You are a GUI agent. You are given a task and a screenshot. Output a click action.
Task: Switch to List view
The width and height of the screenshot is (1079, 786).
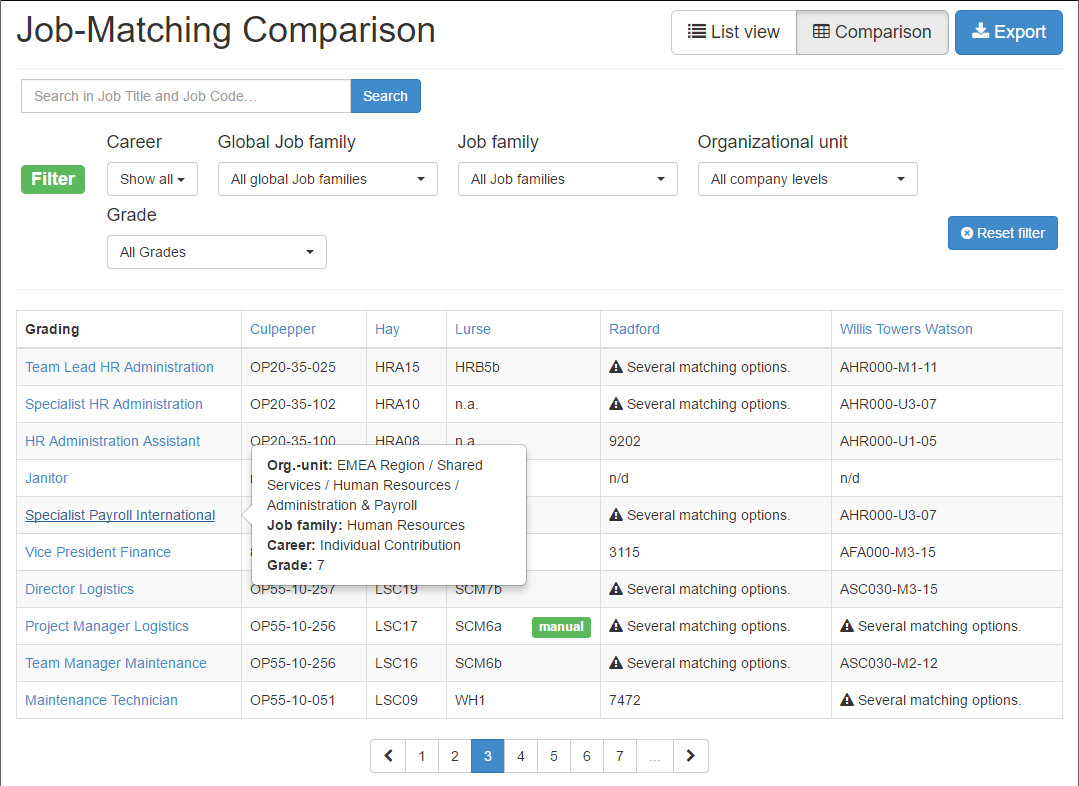(x=734, y=32)
